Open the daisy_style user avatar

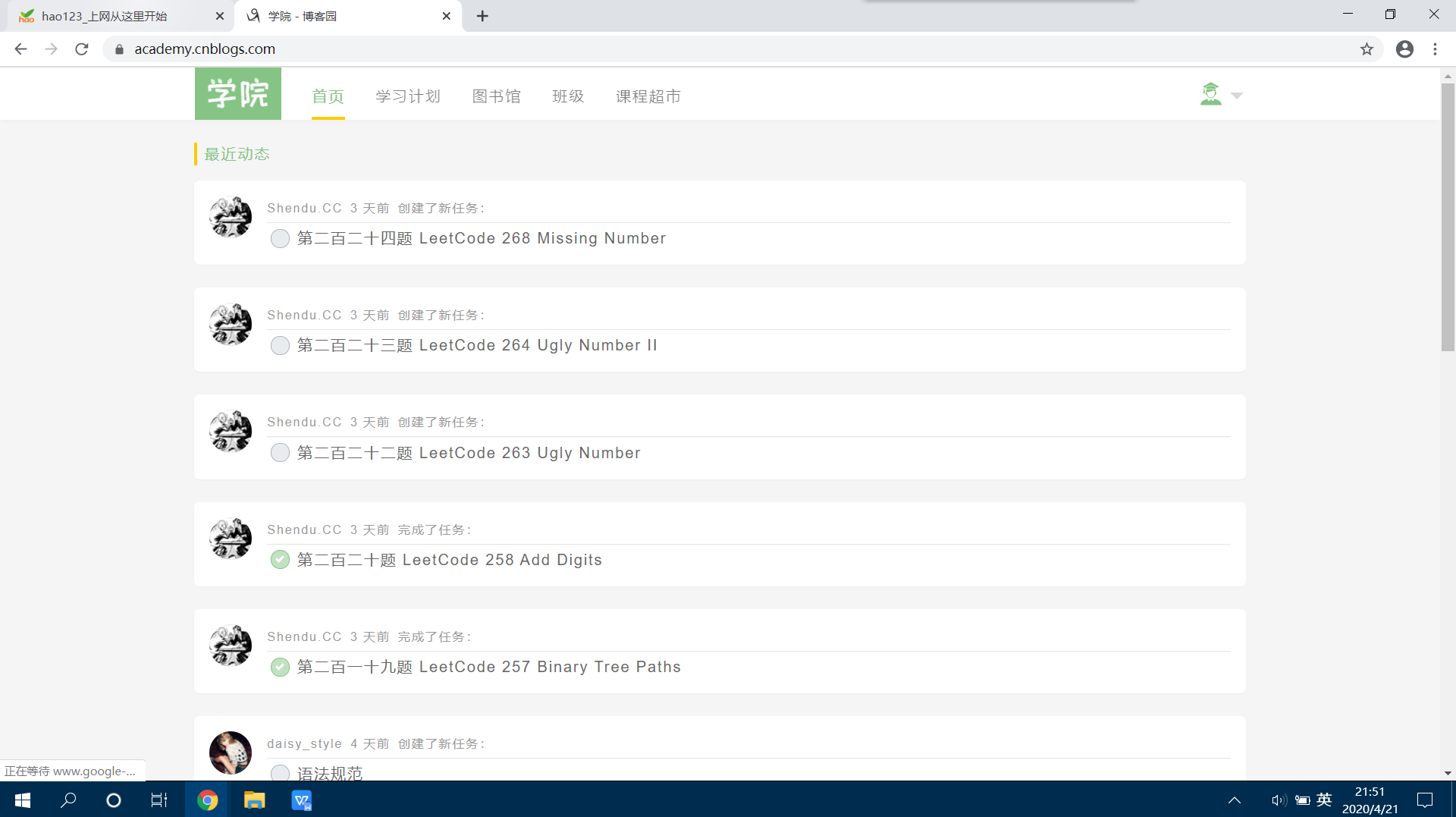click(x=231, y=753)
